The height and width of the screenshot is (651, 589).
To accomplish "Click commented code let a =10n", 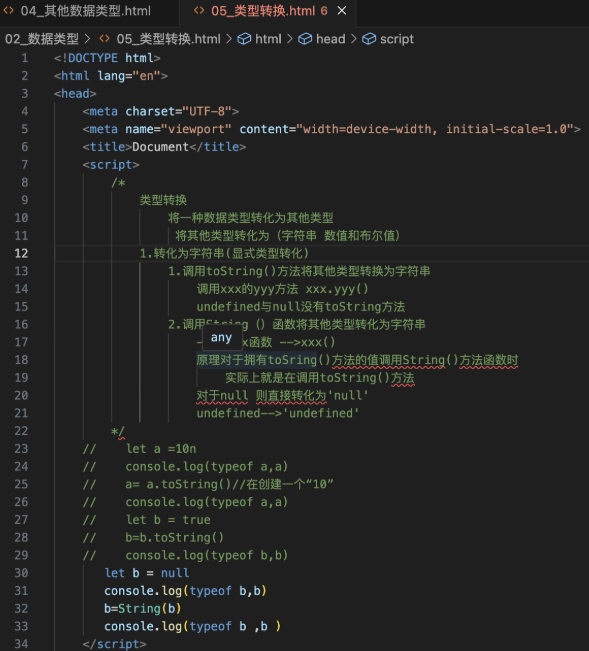I will click(x=161, y=449).
